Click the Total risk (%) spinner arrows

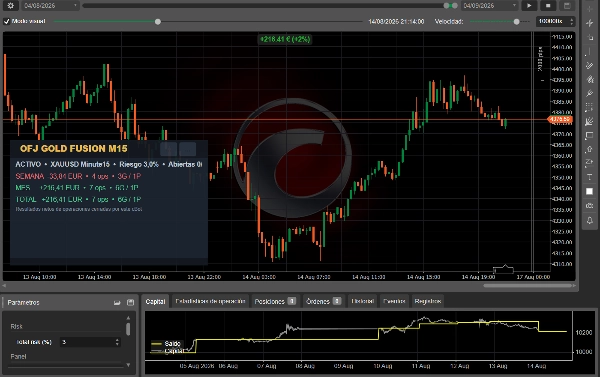(117, 342)
